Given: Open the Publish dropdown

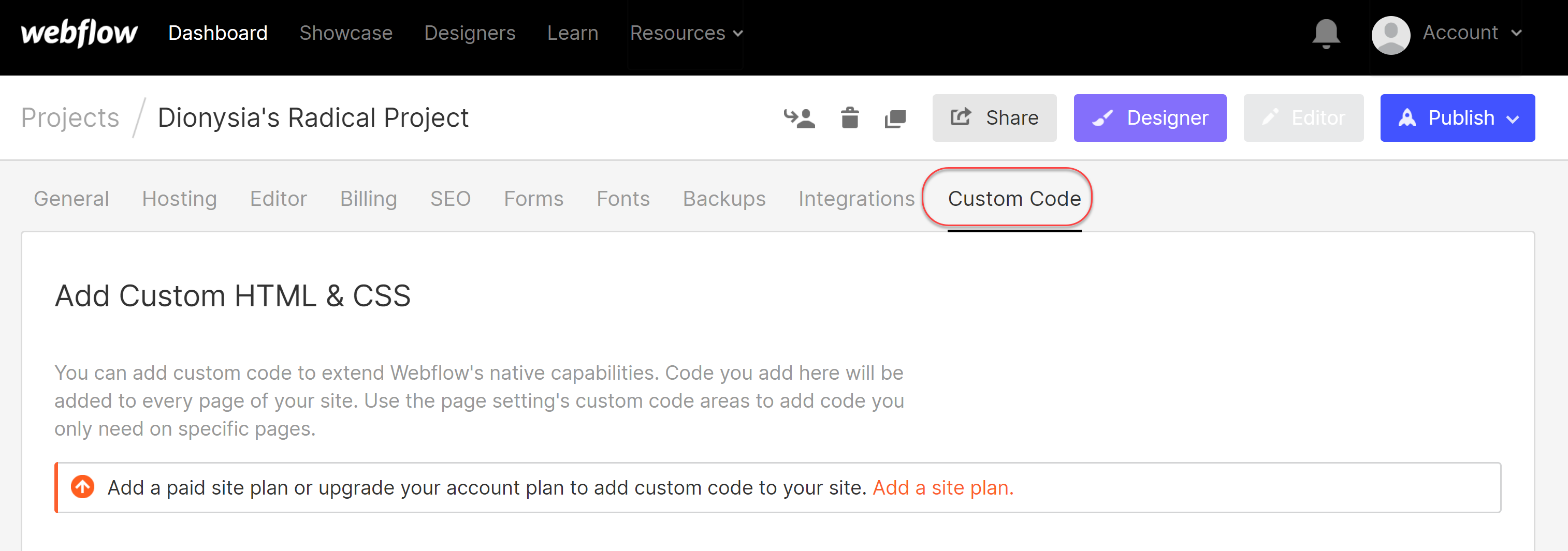Looking at the screenshot, I should pyautogui.click(x=1457, y=118).
